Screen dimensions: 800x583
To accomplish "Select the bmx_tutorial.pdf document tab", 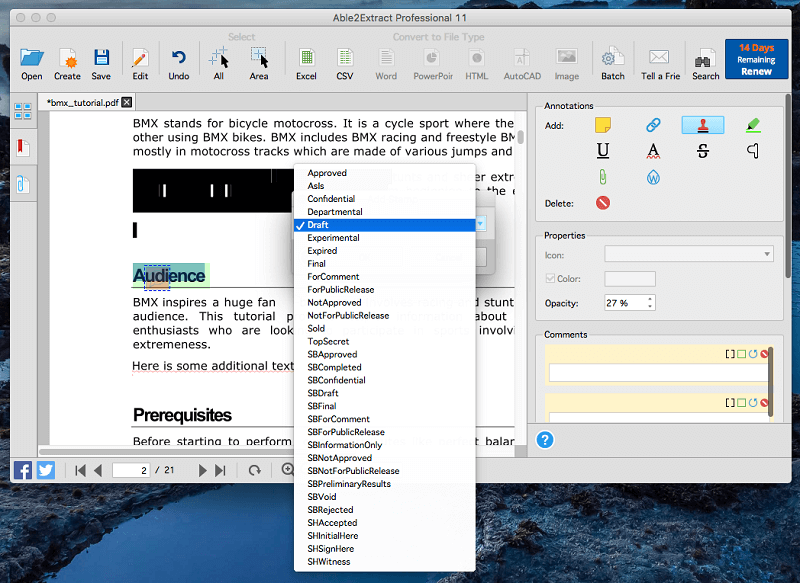I will [x=83, y=103].
